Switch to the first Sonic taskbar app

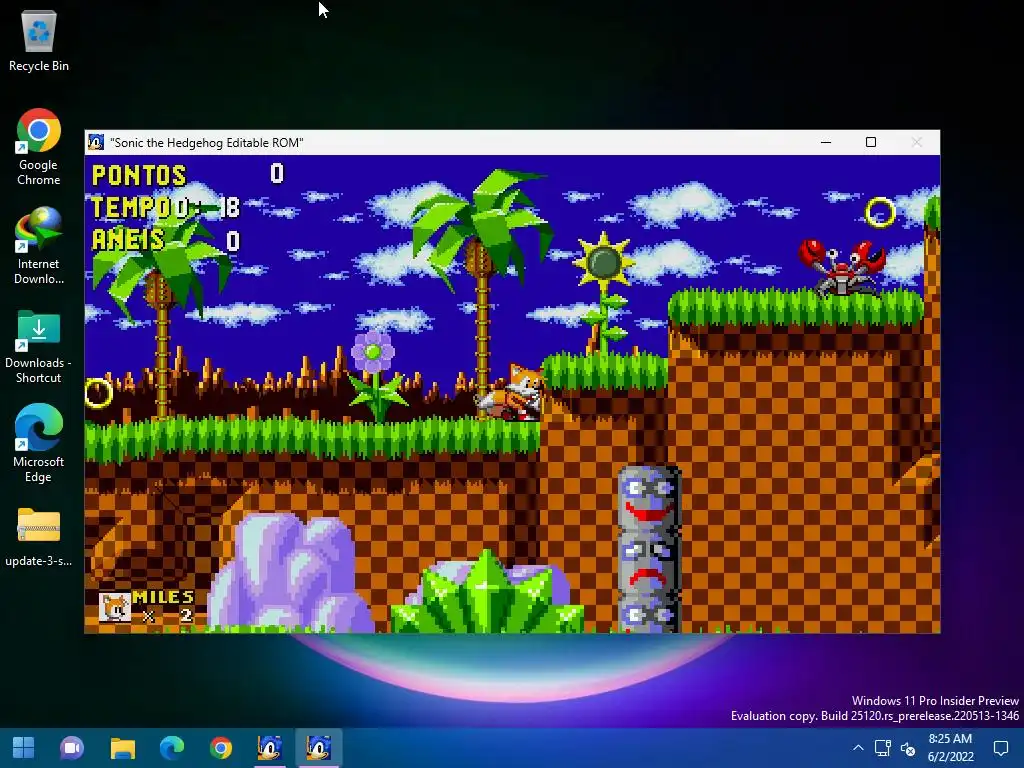click(x=270, y=748)
